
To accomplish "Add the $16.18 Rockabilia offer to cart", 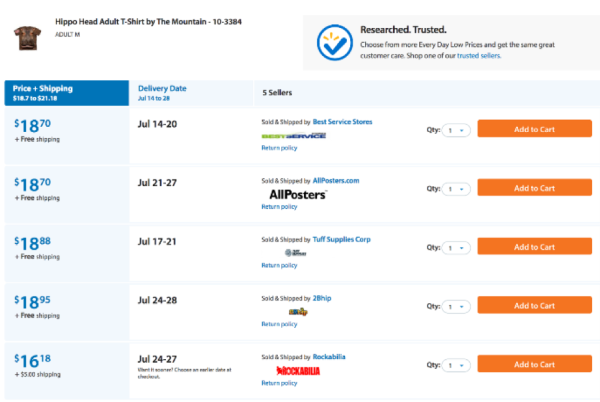I will point(534,364).
